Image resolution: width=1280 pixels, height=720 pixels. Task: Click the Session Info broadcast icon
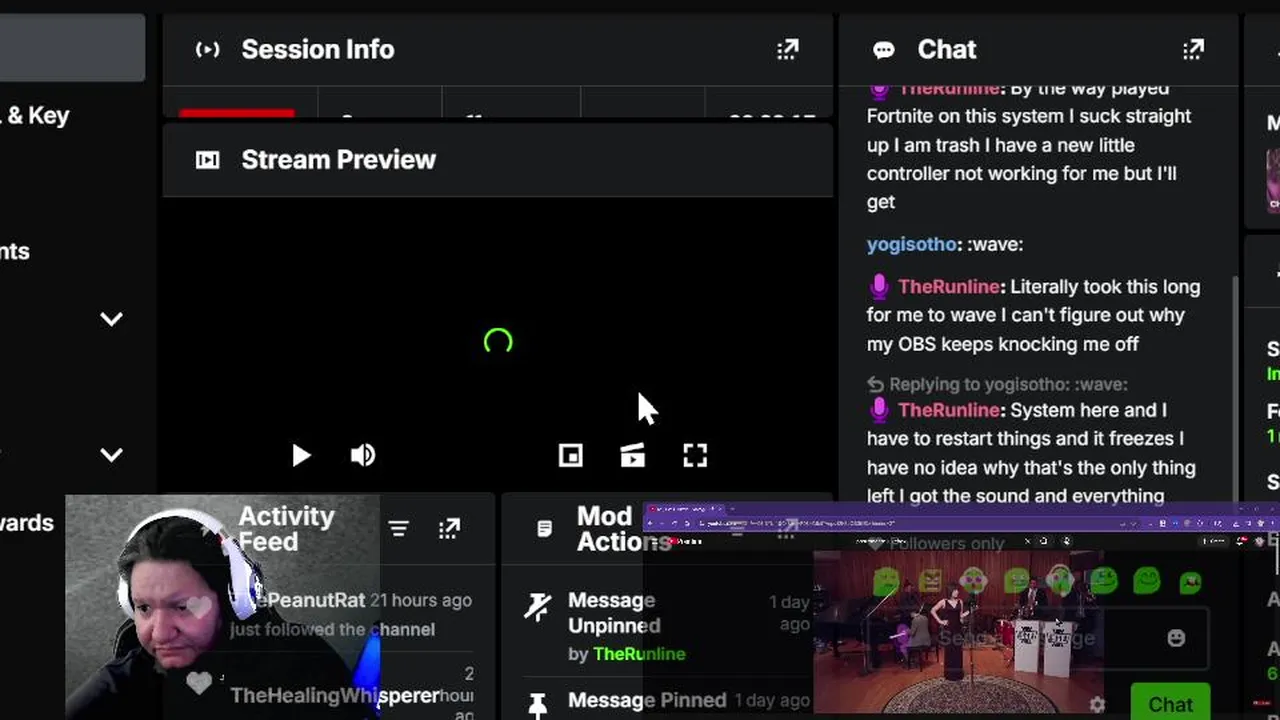[x=207, y=49]
